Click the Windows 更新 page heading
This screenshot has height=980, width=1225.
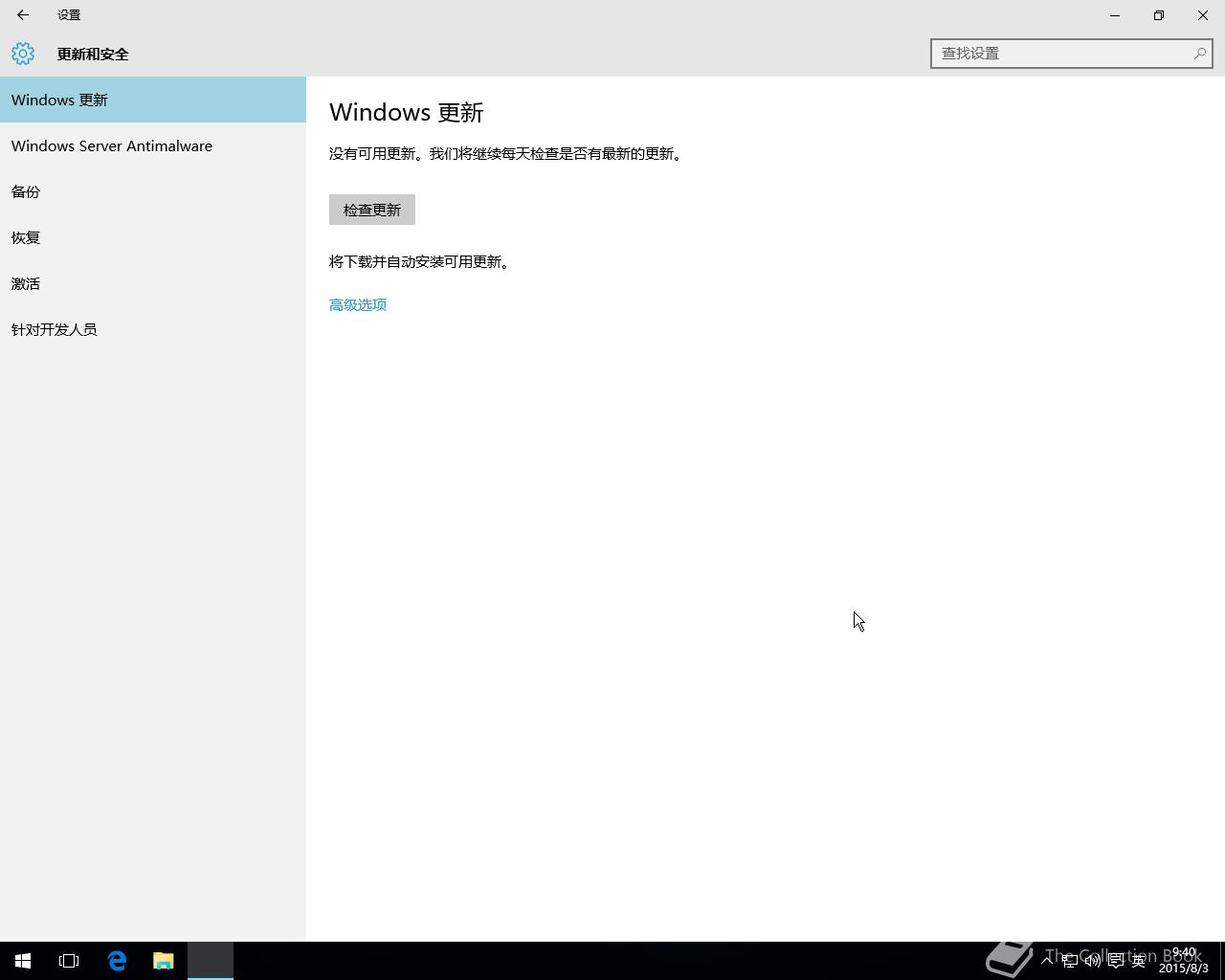tap(407, 112)
